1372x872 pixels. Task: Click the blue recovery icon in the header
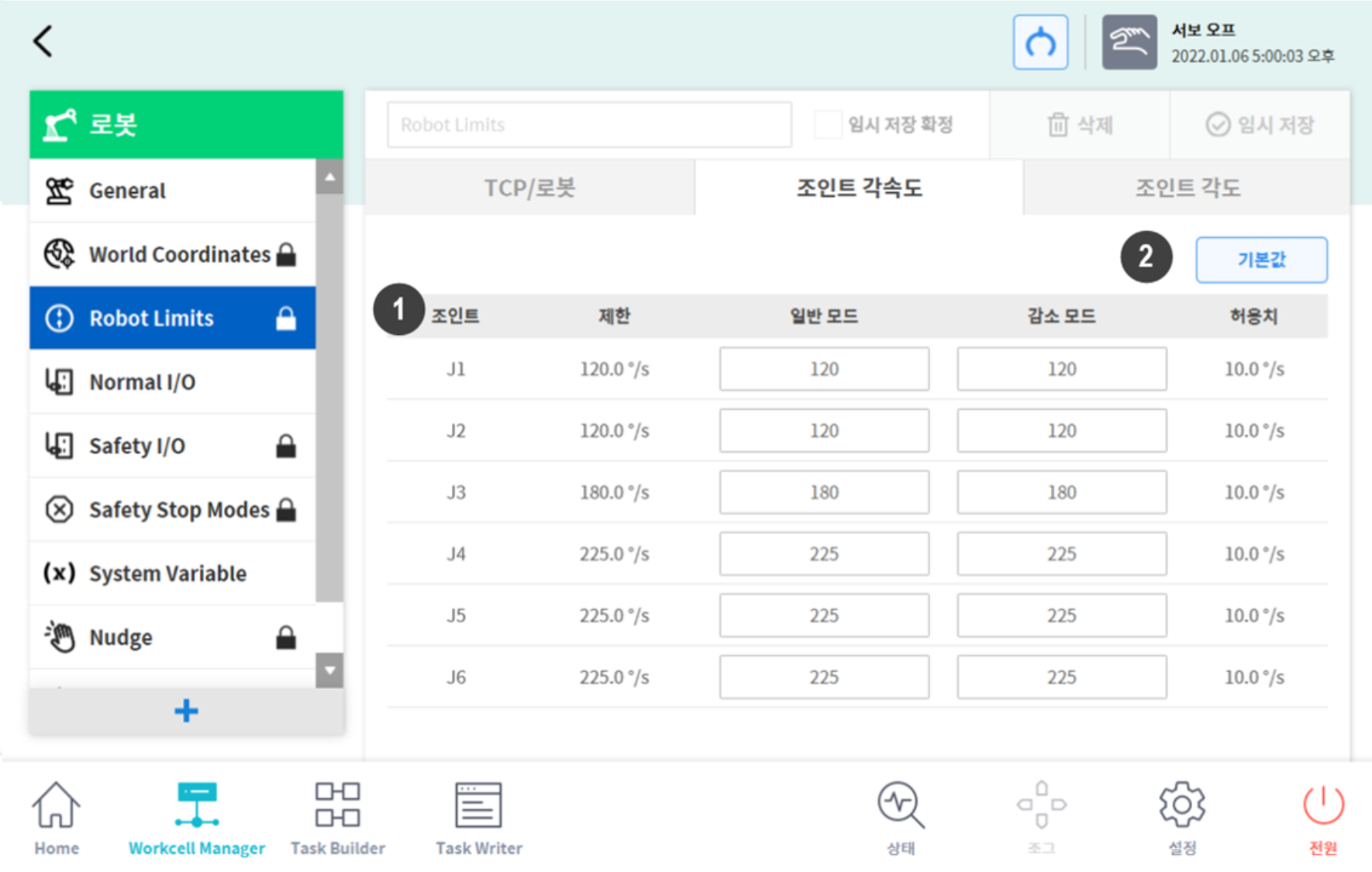pos(1040,42)
